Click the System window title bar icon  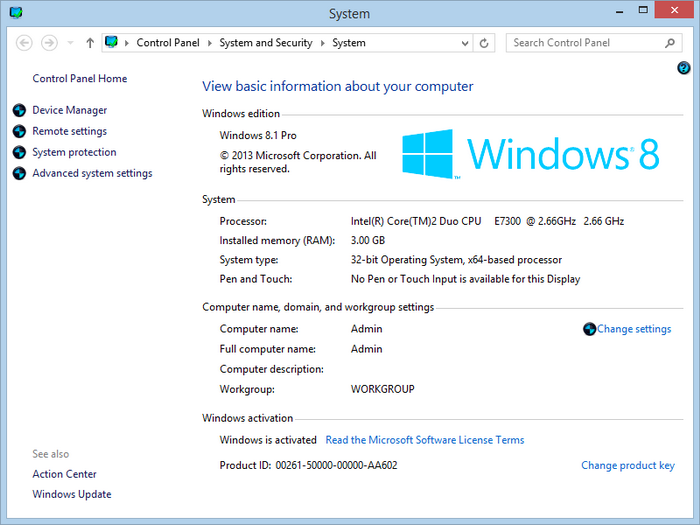coord(16,12)
